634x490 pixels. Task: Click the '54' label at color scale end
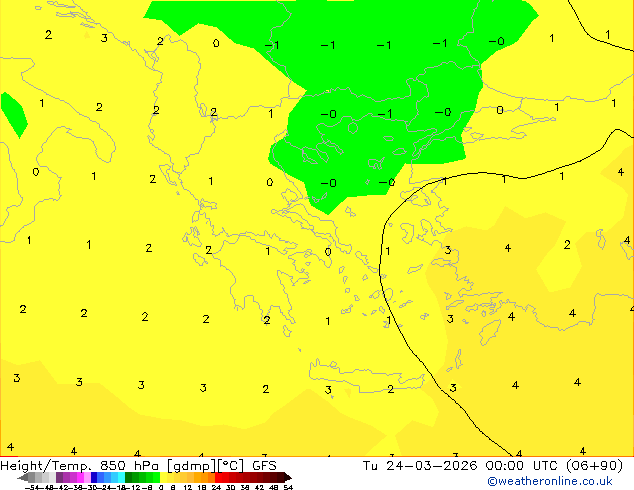288,487
